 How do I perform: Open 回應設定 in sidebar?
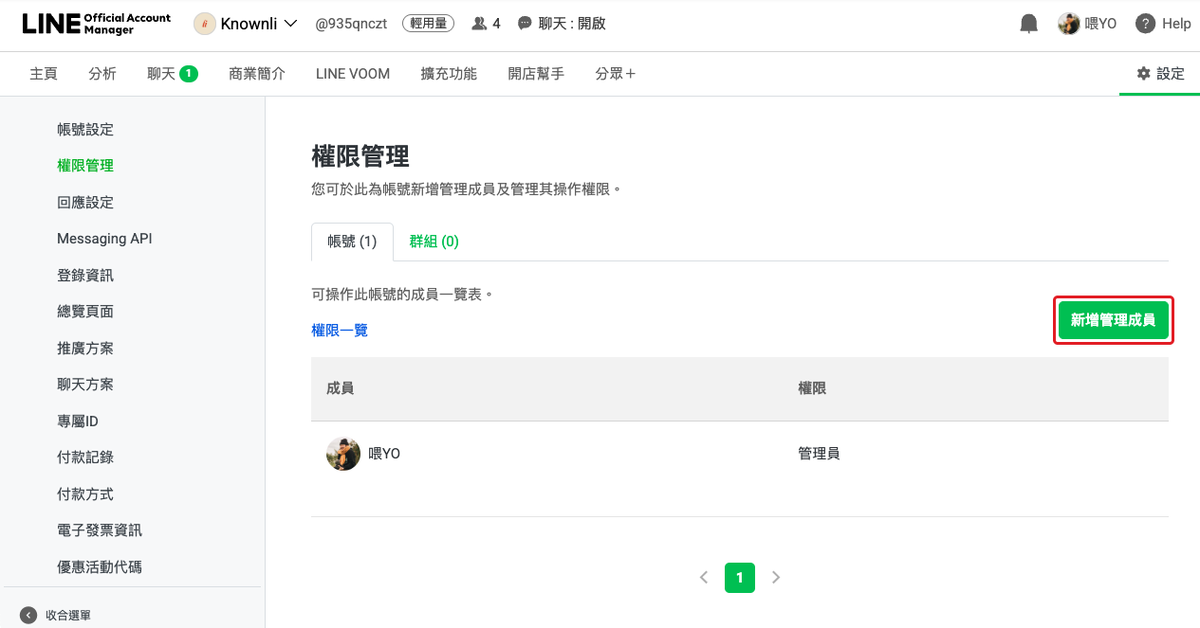(x=85, y=203)
